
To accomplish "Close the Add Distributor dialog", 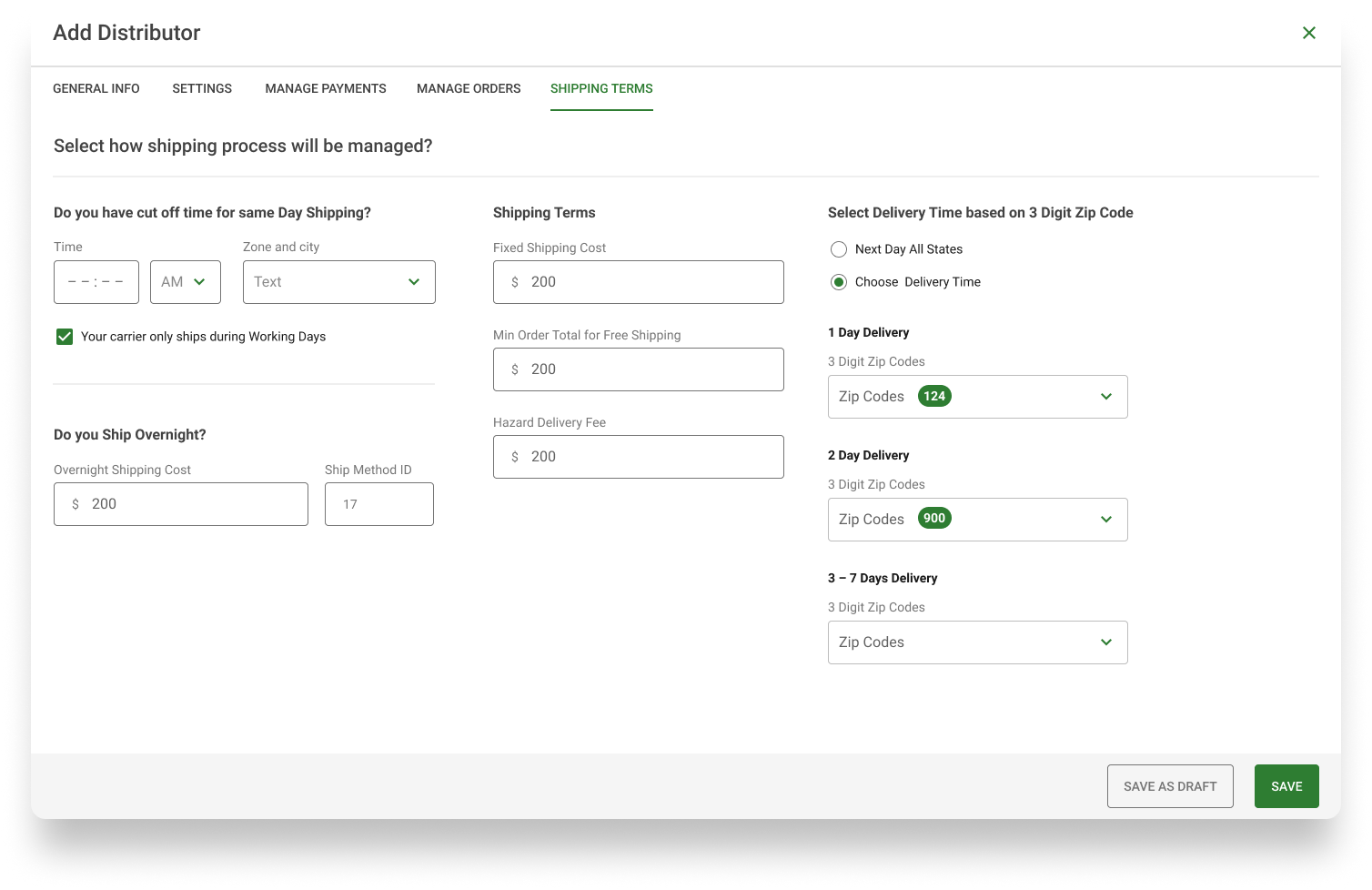I will point(1309,33).
